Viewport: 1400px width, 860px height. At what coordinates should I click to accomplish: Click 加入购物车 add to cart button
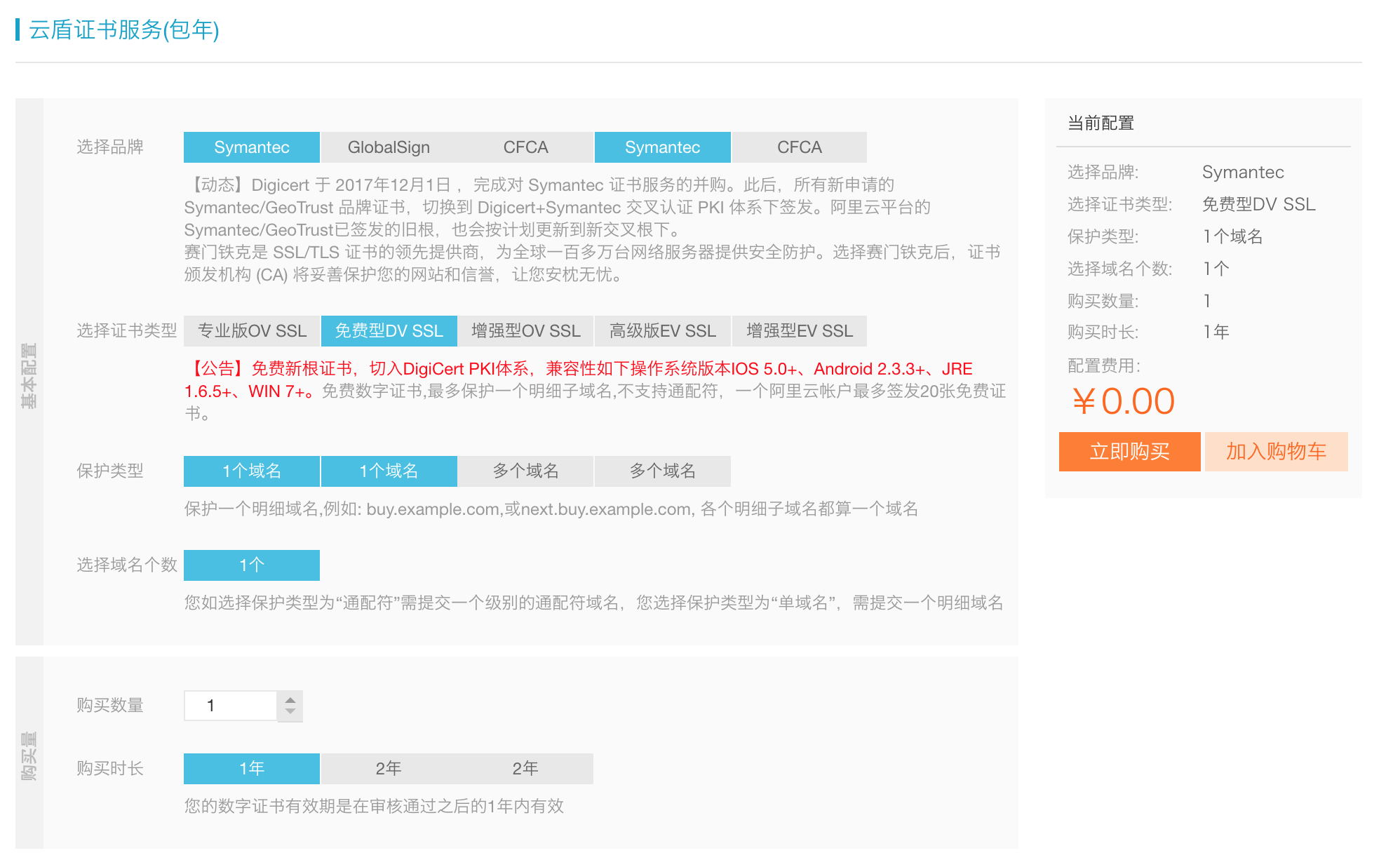coord(1276,452)
